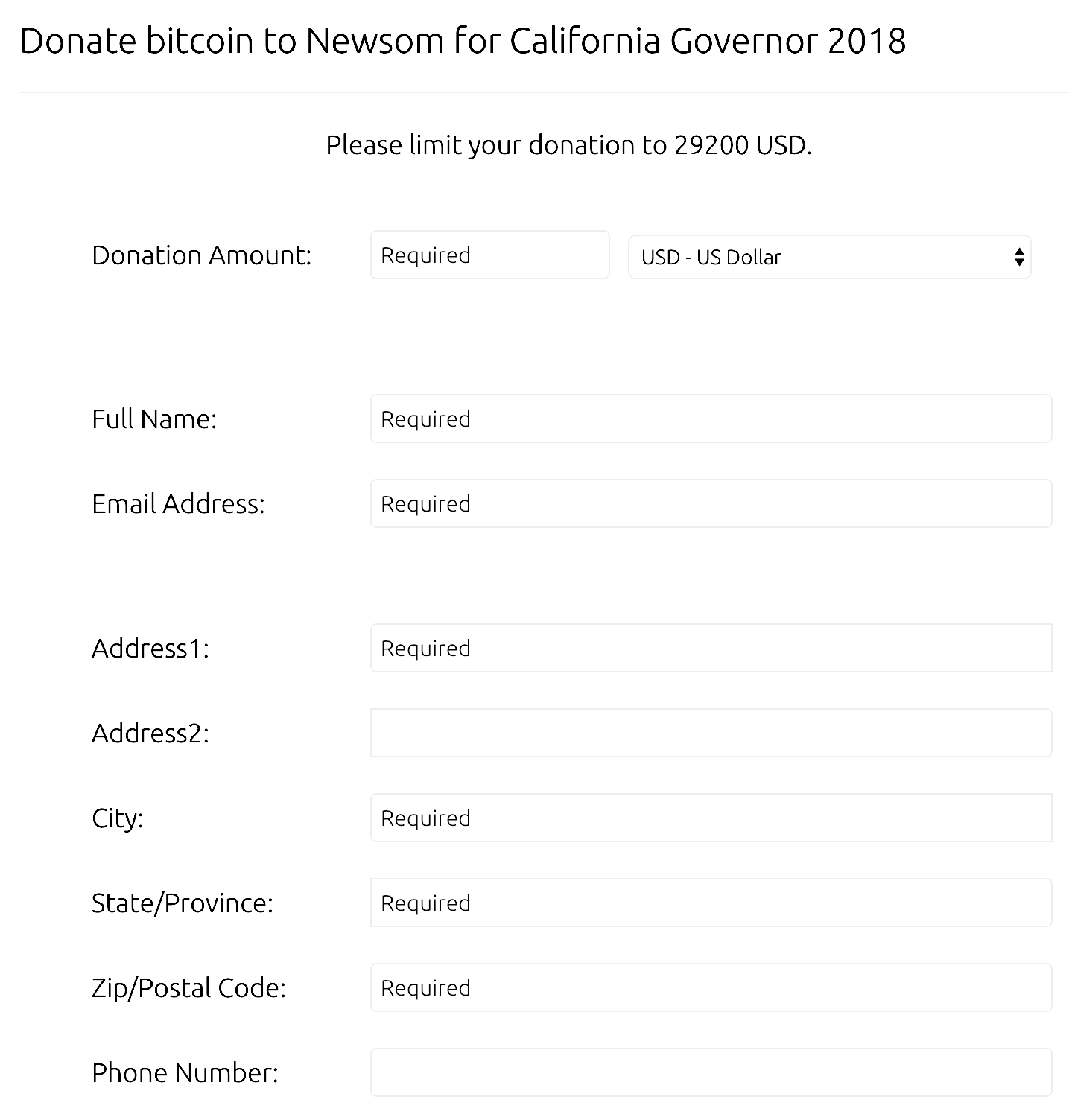
Task: Click the donation limit notice text
Action: pyautogui.click(x=568, y=145)
